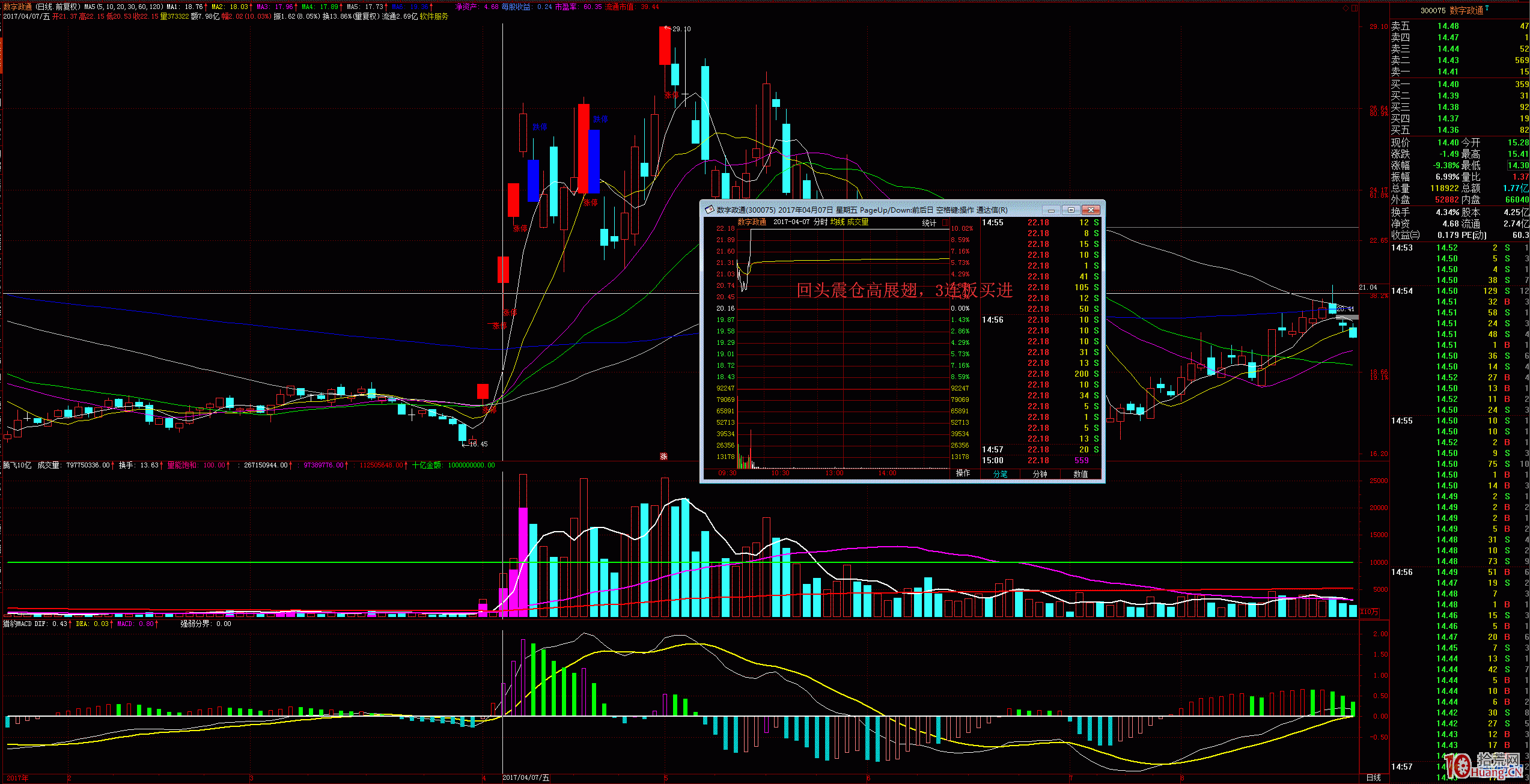
Task: Click the small red 涨 marker below the candles
Action: click(663, 456)
